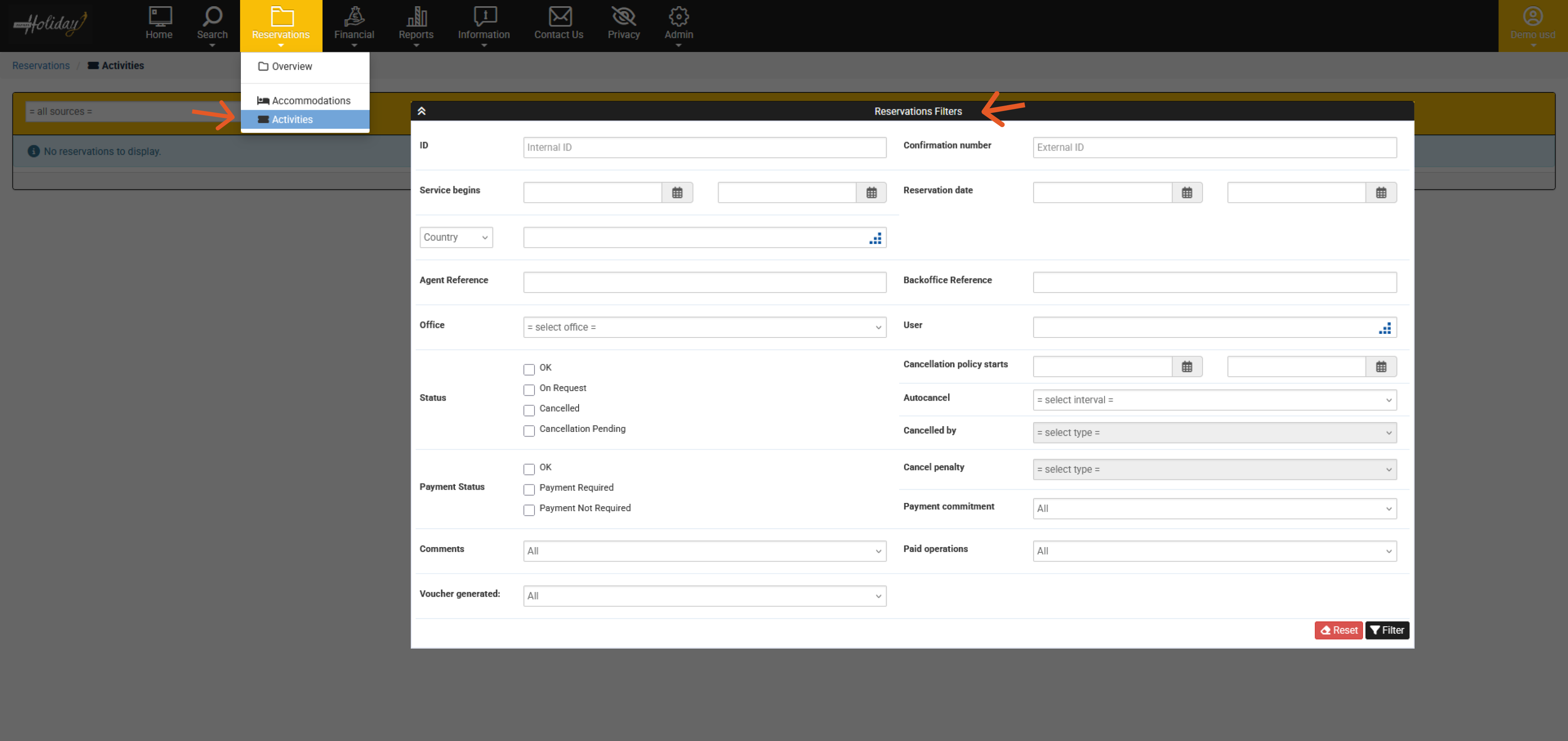Follow the Reservations breadcrumb link
The width and height of the screenshot is (1568, 741).
[x=41, y=66]
